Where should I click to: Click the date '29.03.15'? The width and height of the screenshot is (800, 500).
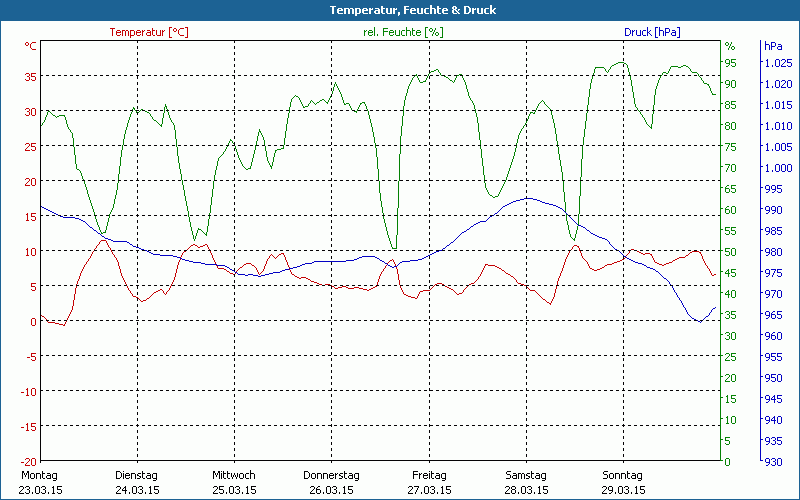[623, 490]
